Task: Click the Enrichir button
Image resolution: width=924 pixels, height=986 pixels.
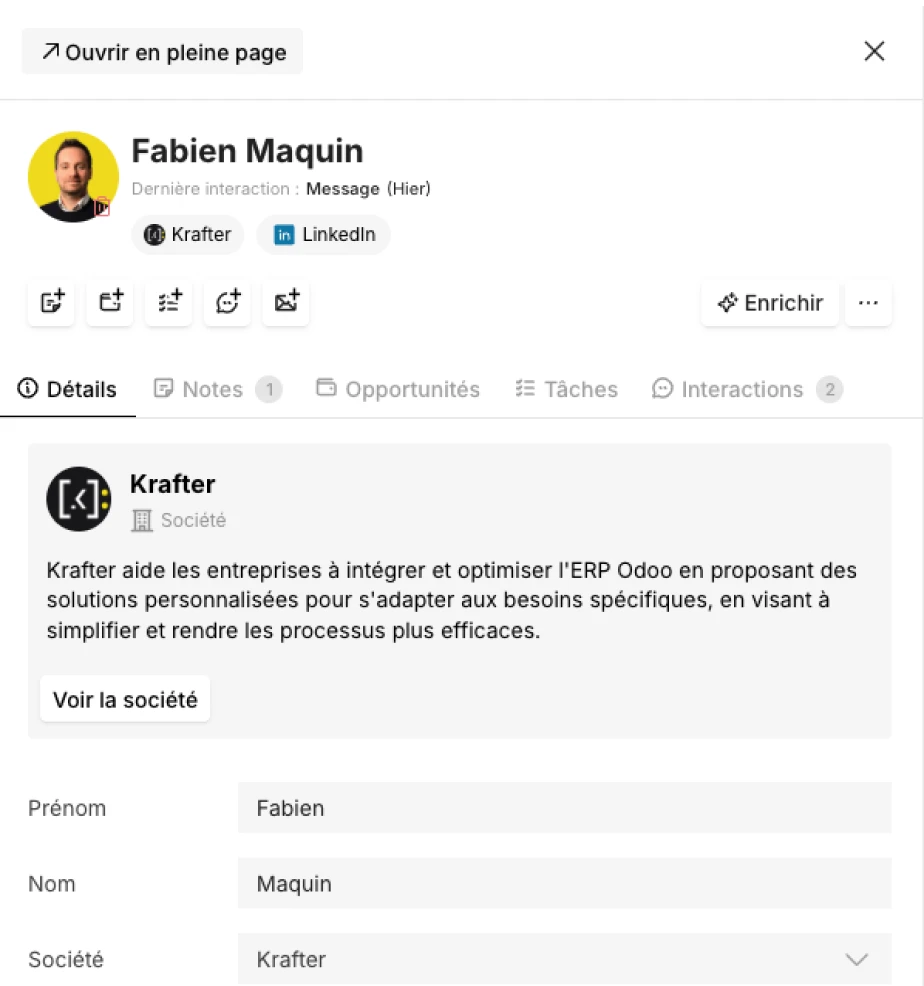Action: [x=770, y=303]
